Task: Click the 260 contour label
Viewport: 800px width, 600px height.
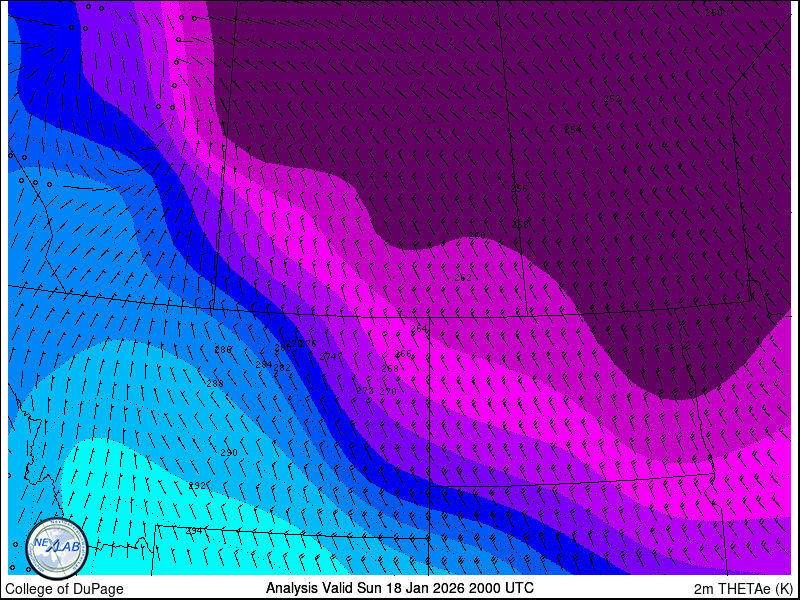Action: click(x=477, y=236)
